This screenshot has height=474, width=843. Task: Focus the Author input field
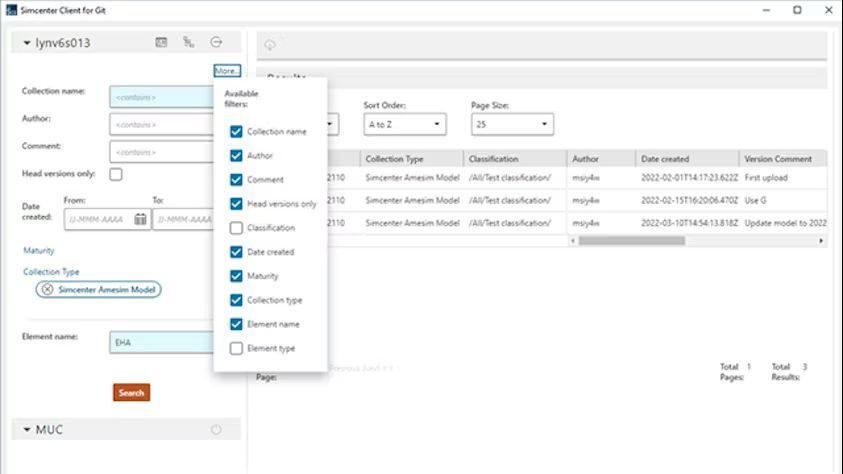tap(161, 125)
